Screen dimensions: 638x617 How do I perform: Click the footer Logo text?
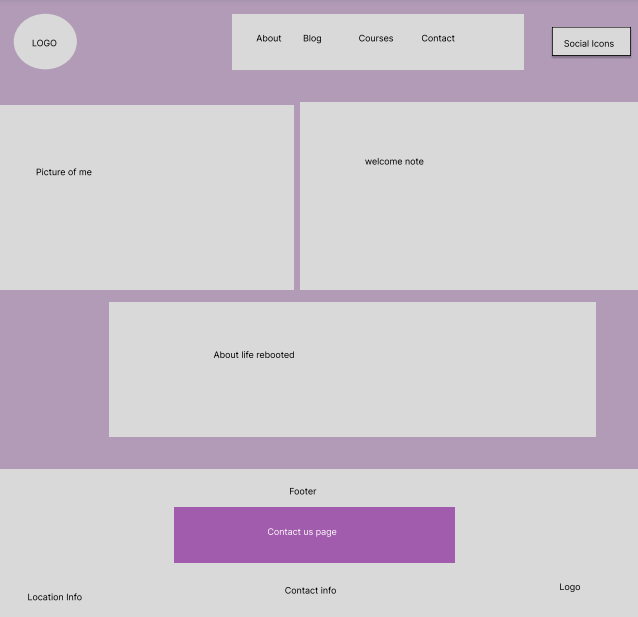coord(569,587)
